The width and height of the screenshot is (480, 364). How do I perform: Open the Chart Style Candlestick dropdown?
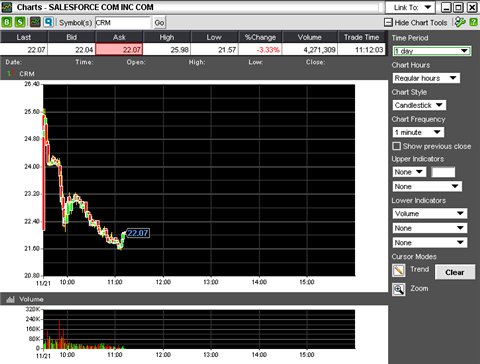point(419,105)
